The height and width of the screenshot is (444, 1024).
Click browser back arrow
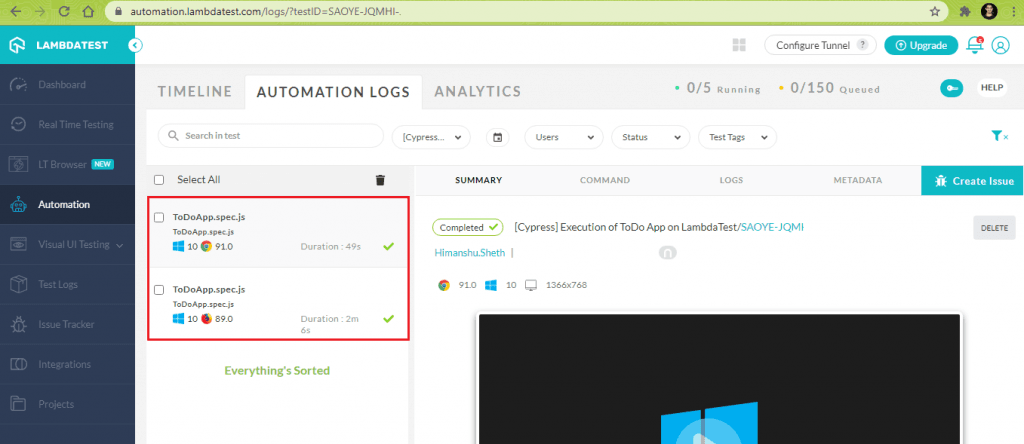pos(16,12)
